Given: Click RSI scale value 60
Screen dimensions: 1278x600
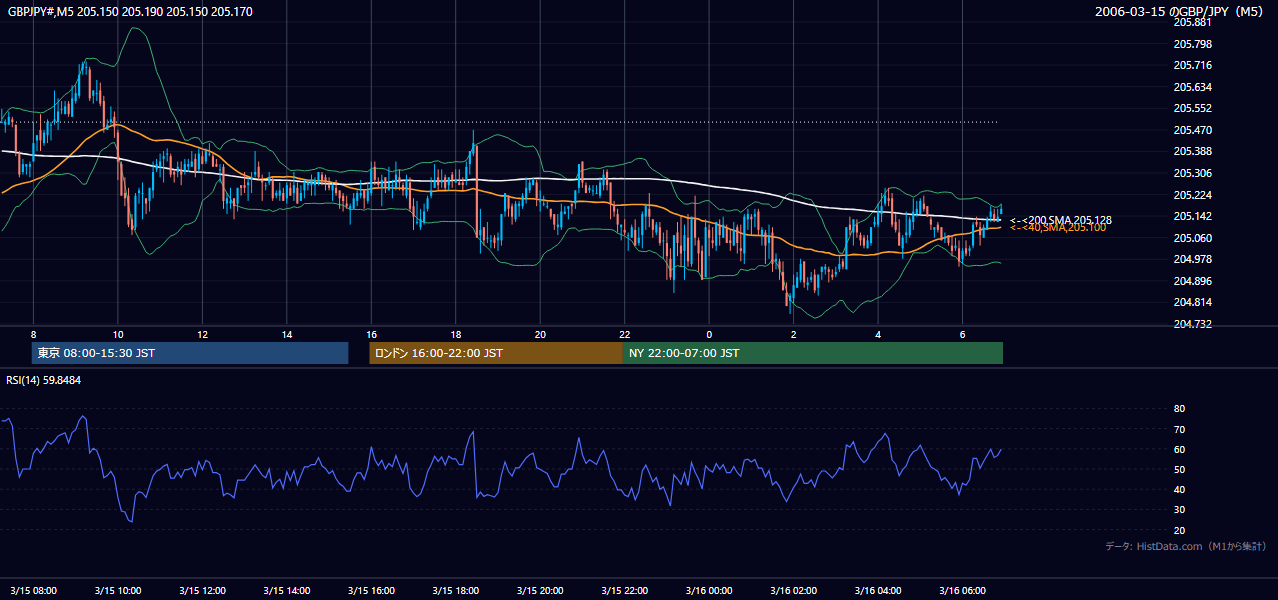Looking at the screenshot, I should point(1179,449).
